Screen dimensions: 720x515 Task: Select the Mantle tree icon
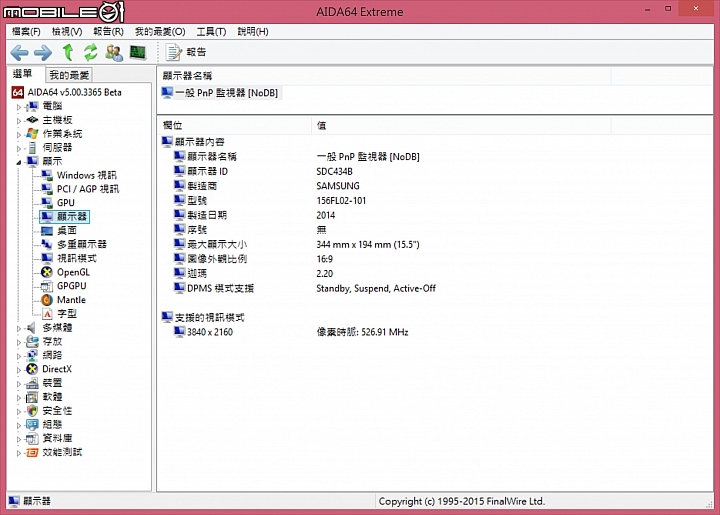[x=47, y=300]
